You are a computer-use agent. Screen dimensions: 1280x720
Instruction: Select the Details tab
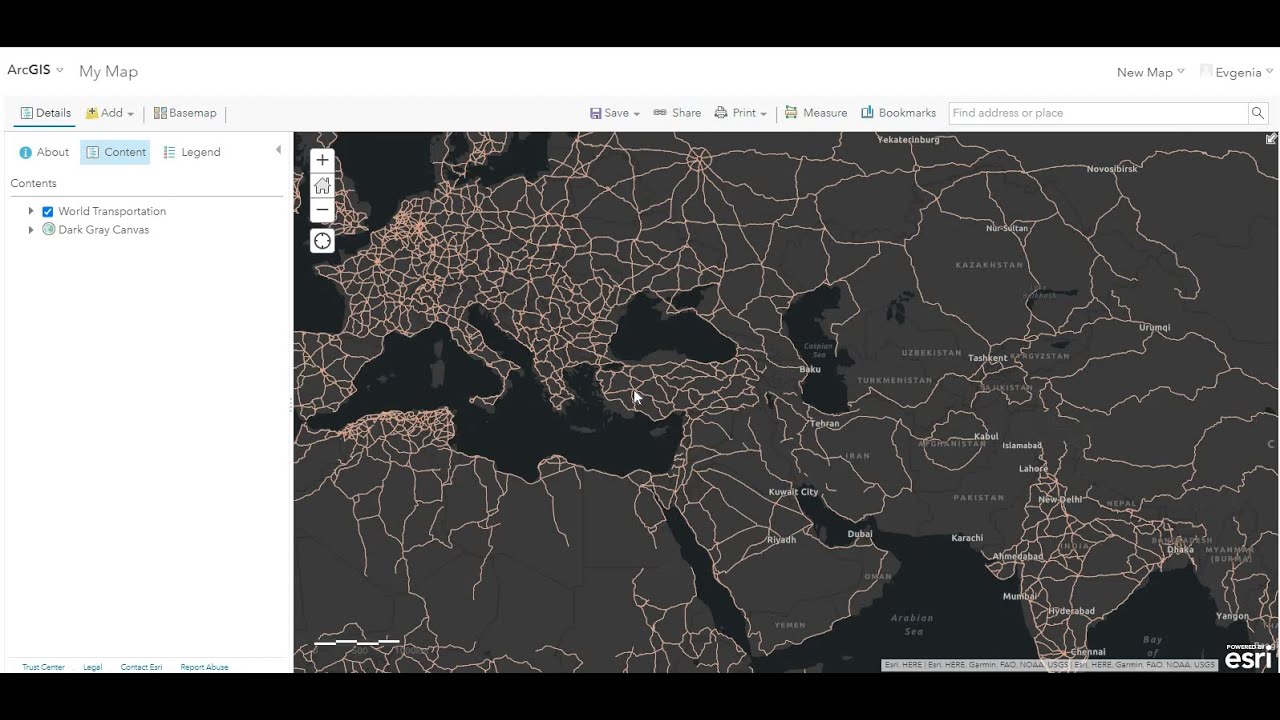(45, 113)
